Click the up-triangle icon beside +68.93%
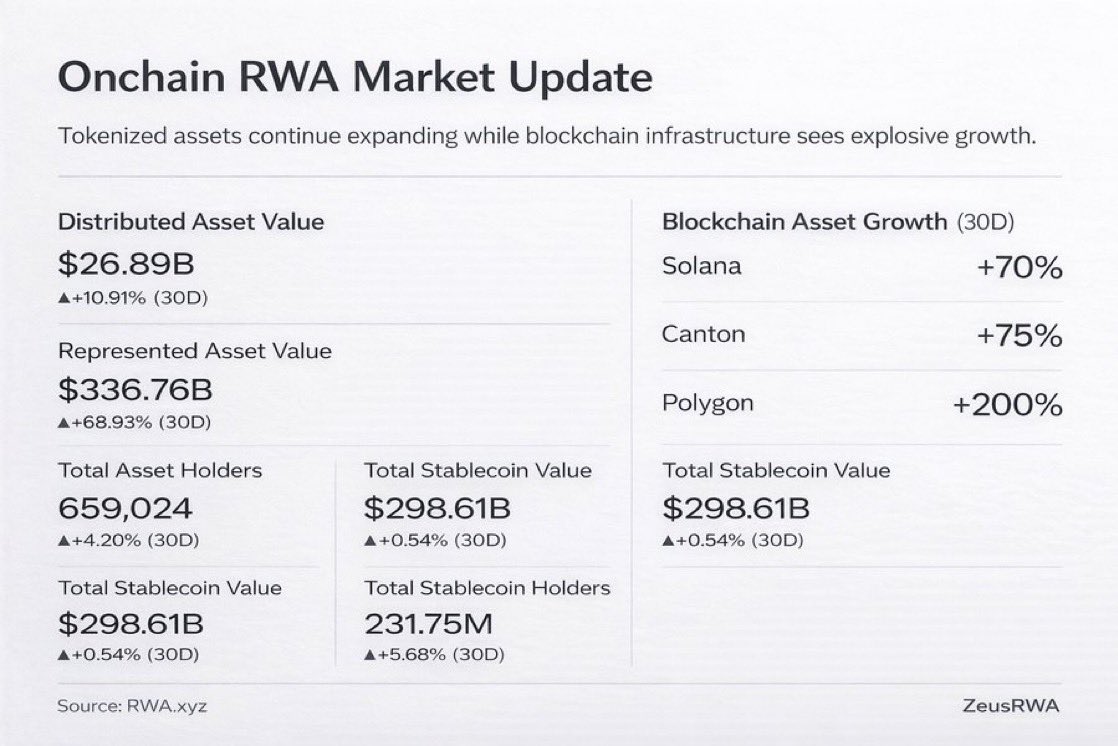This screenshot has width=1118, height=746. (63, 422)
